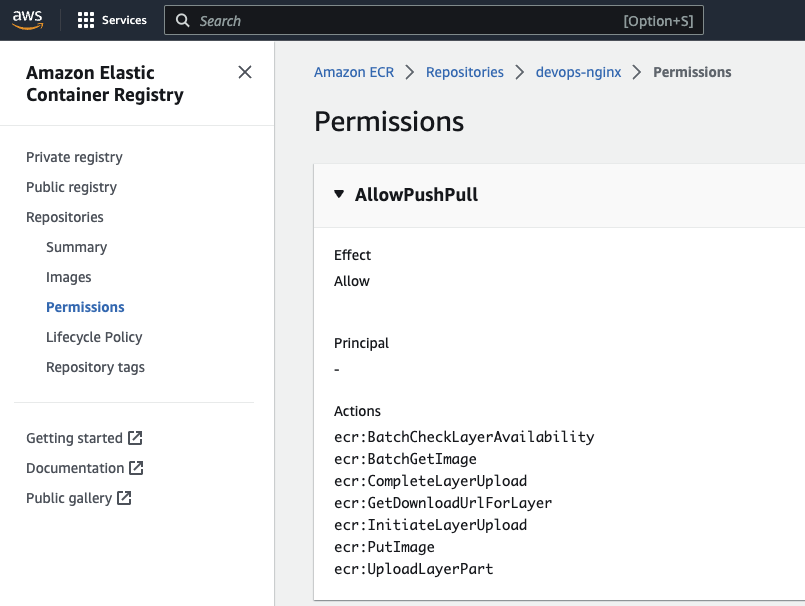
Task: Go to repository Summary page
Action: 76,247
